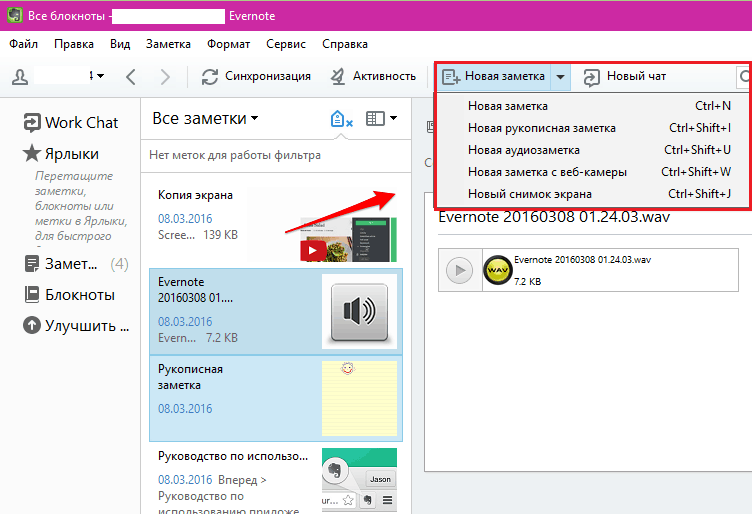752x514 pixels.
Task: Play the wav audio attachment
Action: click(459, 270)
